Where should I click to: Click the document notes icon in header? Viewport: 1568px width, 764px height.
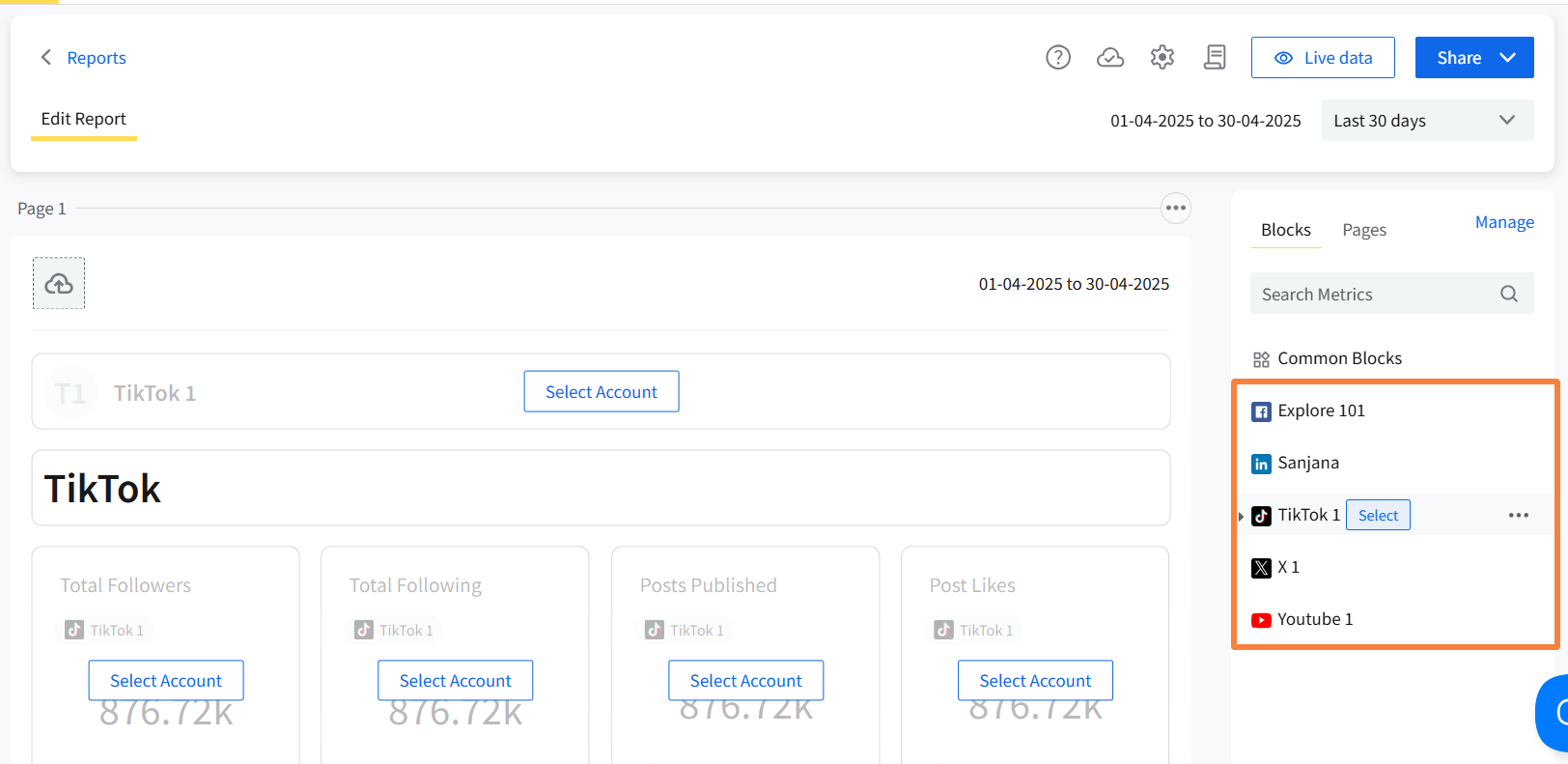coord(1215,58)
